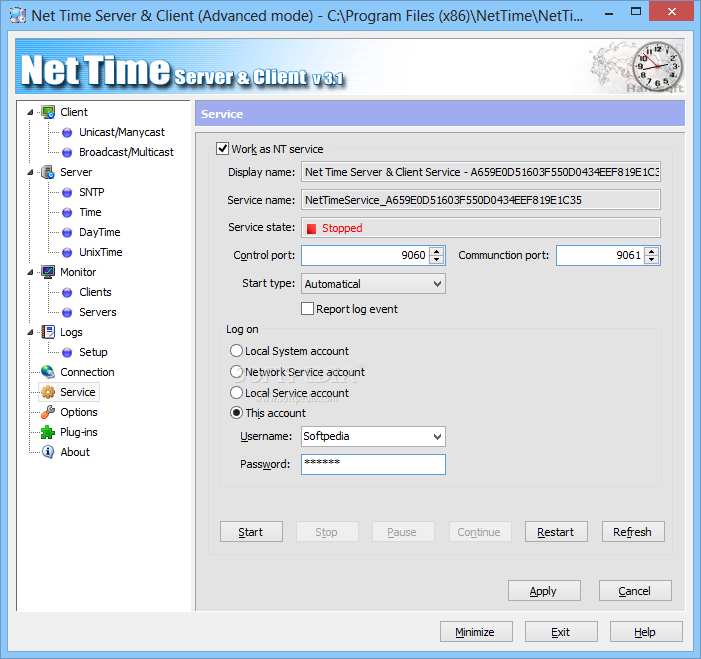Click the app icon in title bar
Screen dimensions: 701x659
click(x=18, y=16)
